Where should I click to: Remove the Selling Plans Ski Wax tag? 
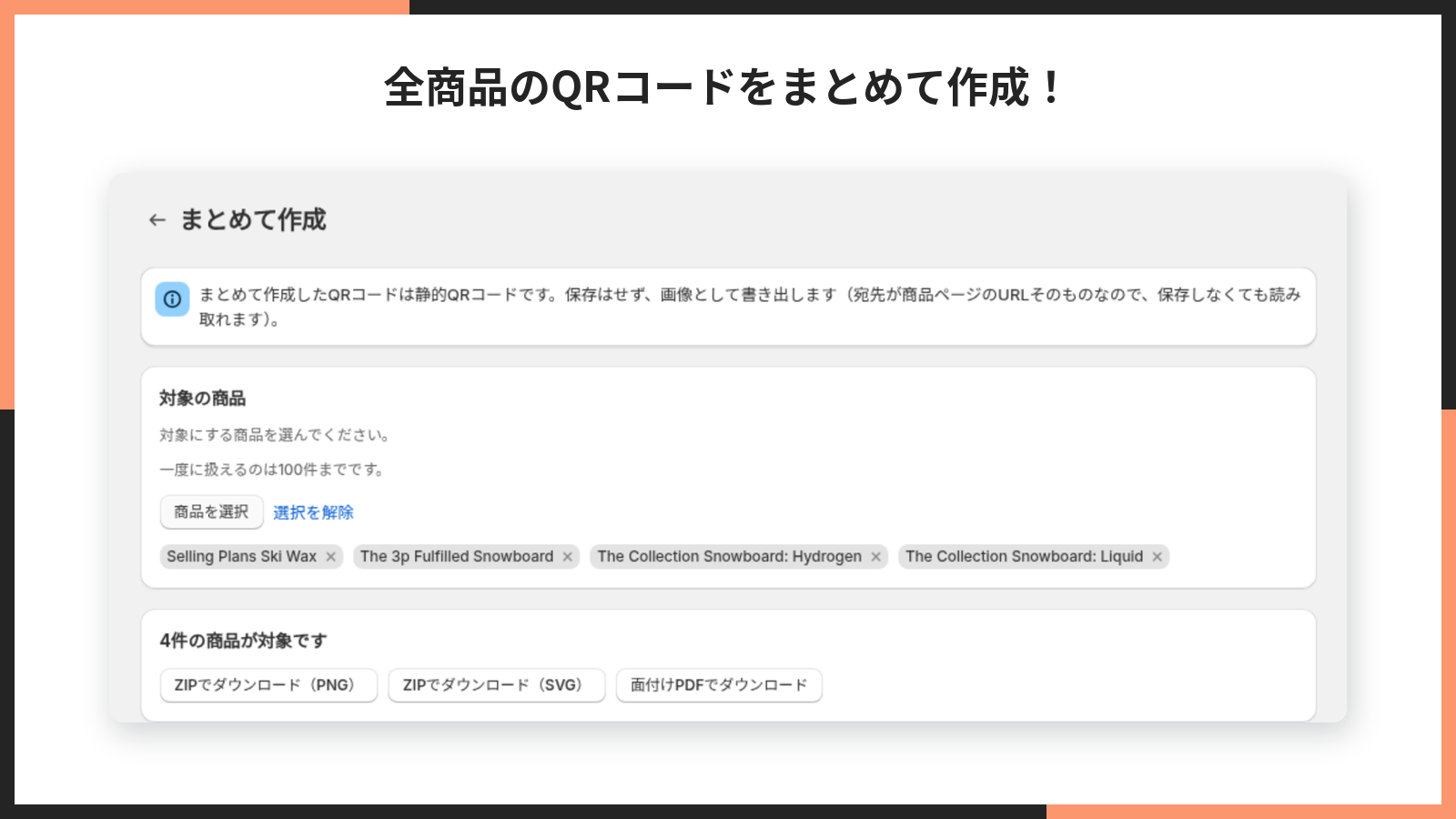point(331,557)
